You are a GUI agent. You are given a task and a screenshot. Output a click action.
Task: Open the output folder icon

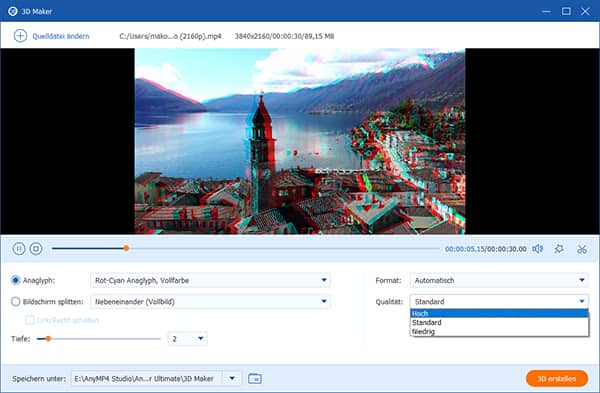pos(255,378)
